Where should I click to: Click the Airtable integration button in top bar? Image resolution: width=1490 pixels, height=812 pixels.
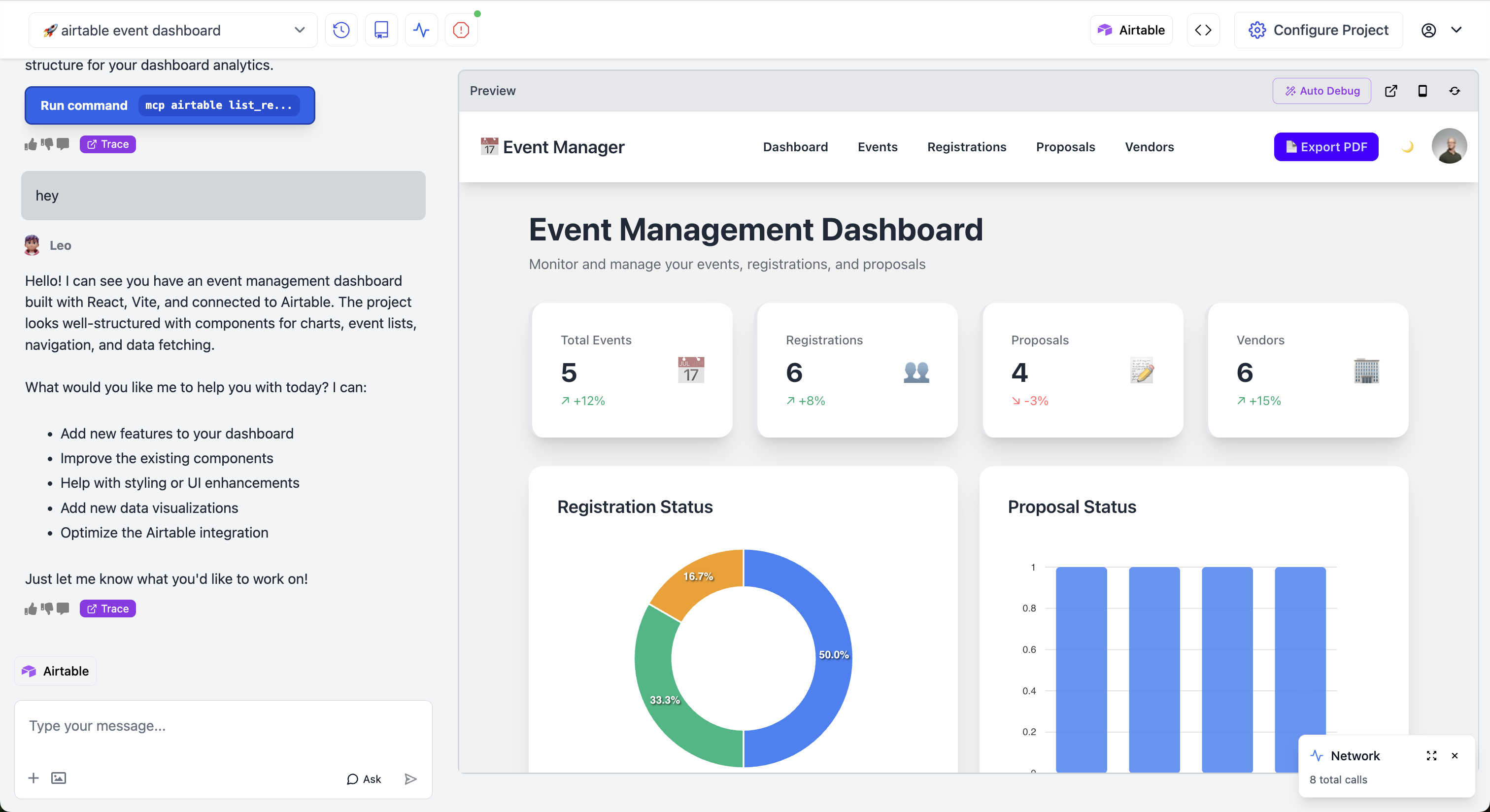(x=1131, y=30)
